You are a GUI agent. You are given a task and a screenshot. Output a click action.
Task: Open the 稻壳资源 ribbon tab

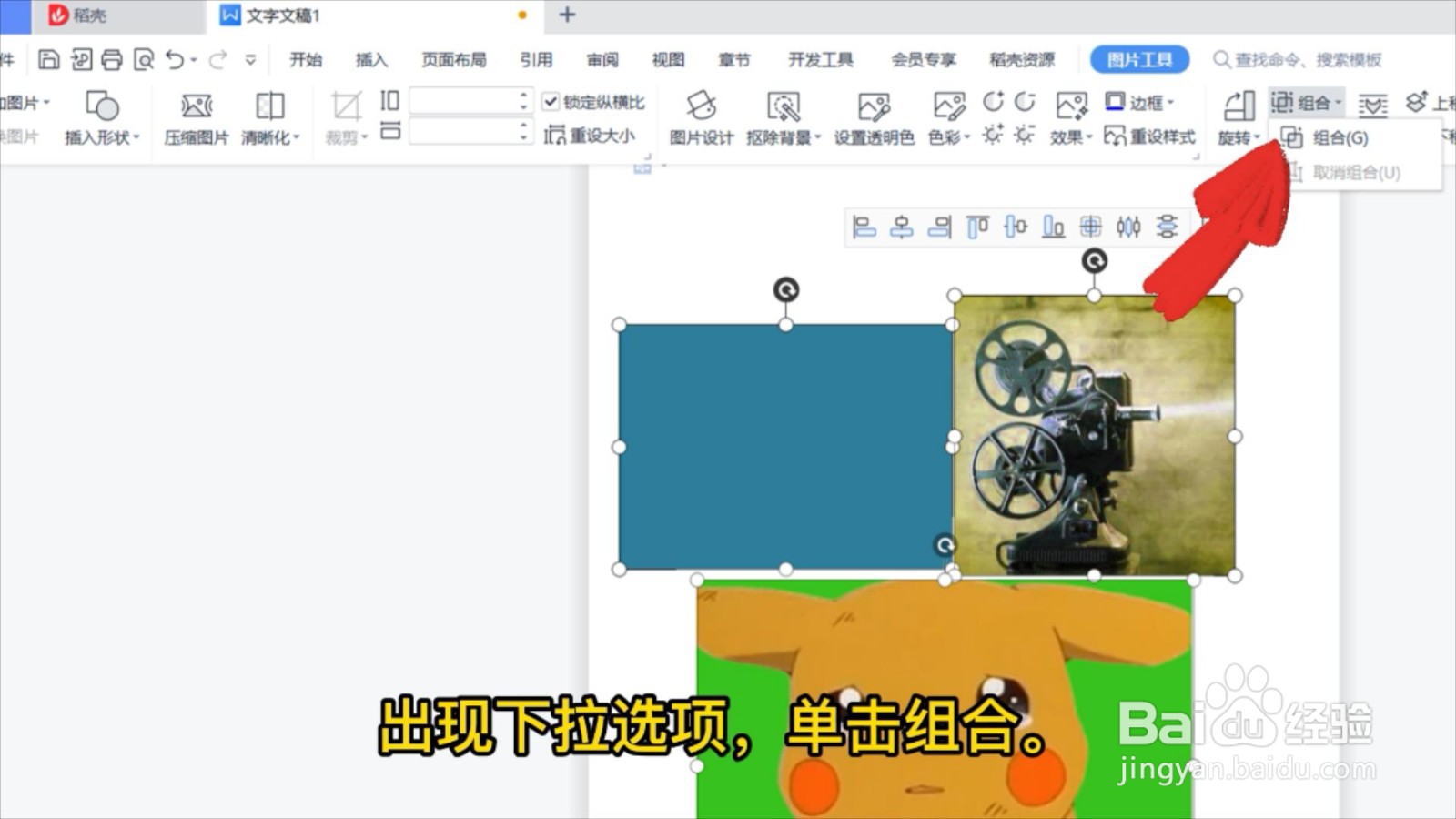[1022, 60]
